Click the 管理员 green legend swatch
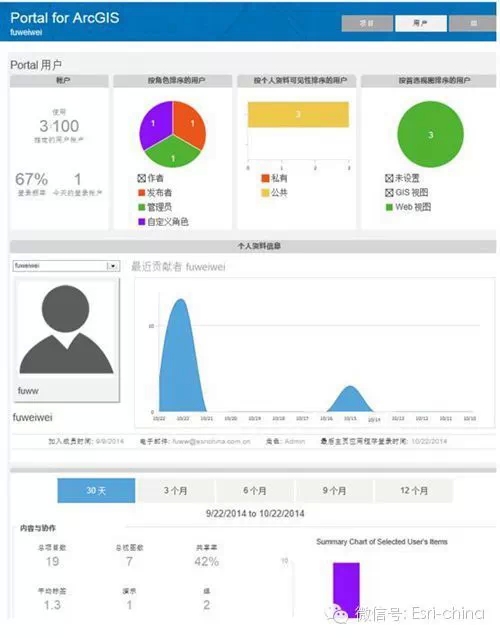 pyautogui.click(x=142, y=207)
